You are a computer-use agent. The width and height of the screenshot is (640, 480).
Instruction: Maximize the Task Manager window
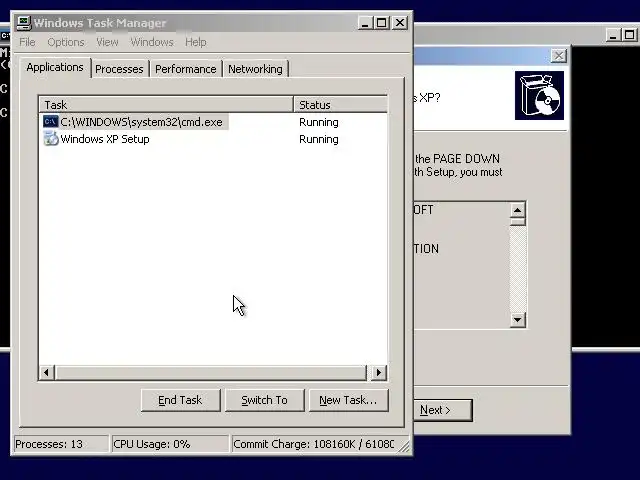[x=382, y=23]
